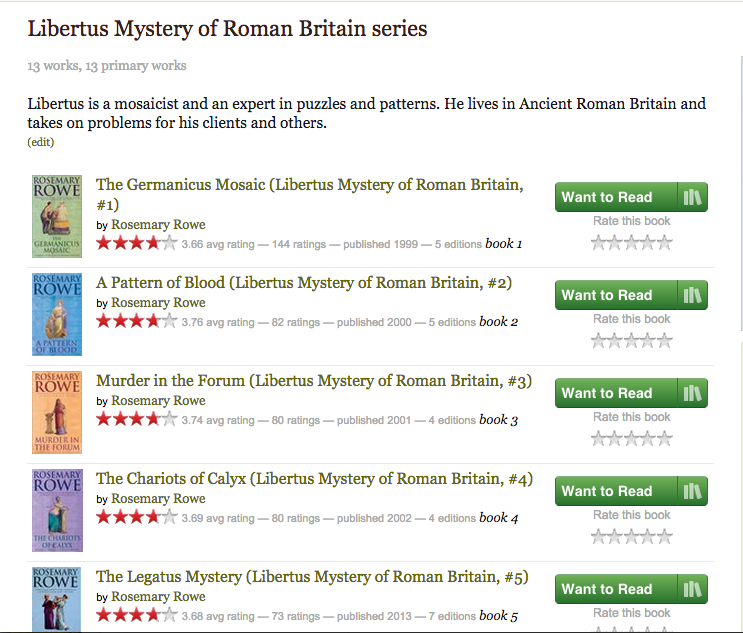The width and height of the screenshot is (743, 633).
Task: Add The Legatus Mystery to Want to Read
Action: click(607, 589)
